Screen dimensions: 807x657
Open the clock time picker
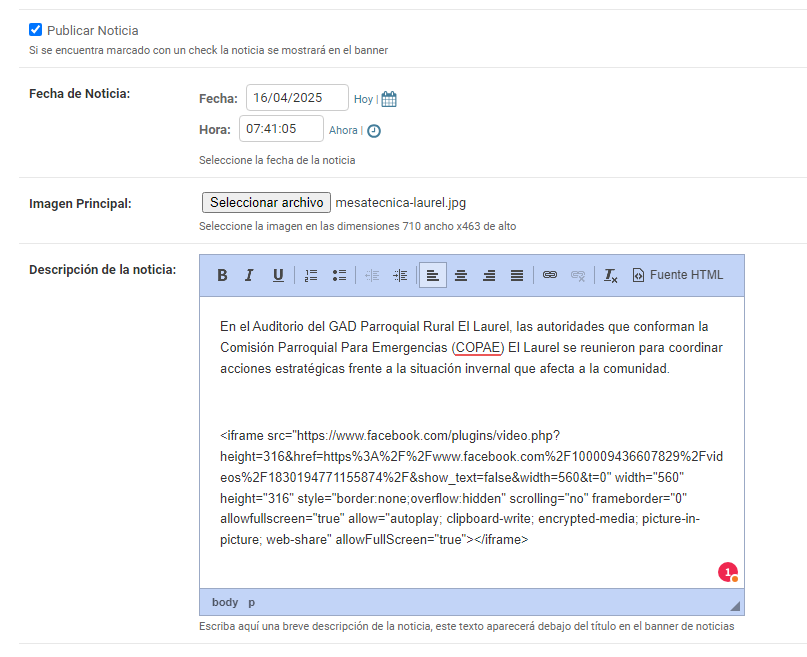point(374,131)
